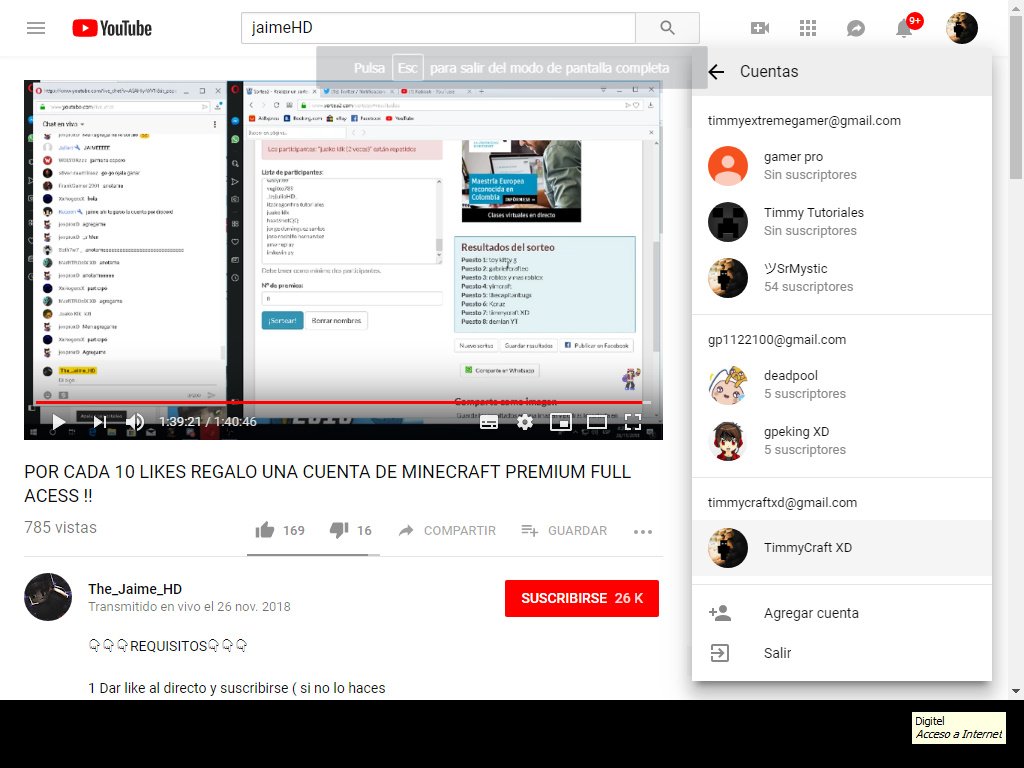This screenshot has width=1024, height=768.
Task: Go back from Cuentas with the arrow
Action: [716, 72]
